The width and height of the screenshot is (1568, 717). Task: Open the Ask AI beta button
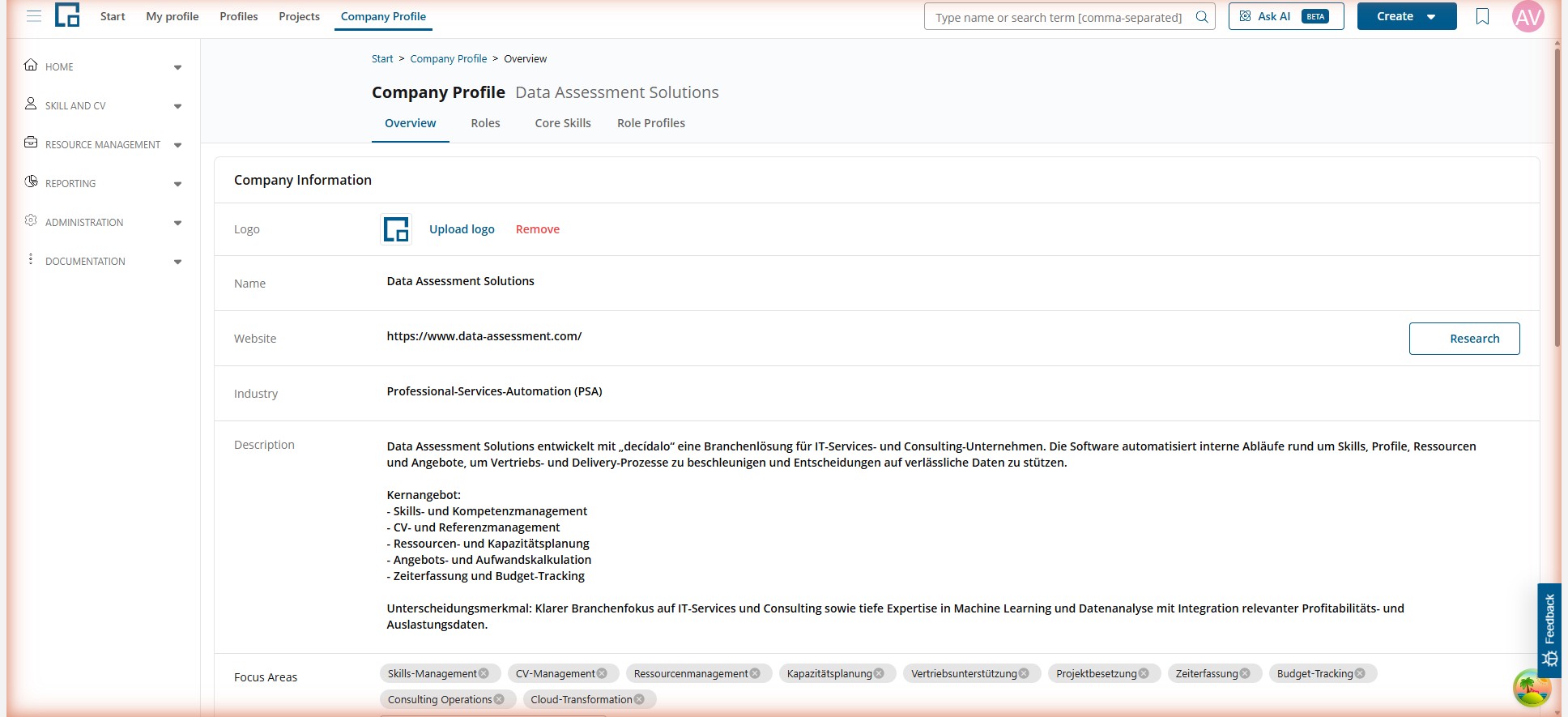pos(1286,16)
